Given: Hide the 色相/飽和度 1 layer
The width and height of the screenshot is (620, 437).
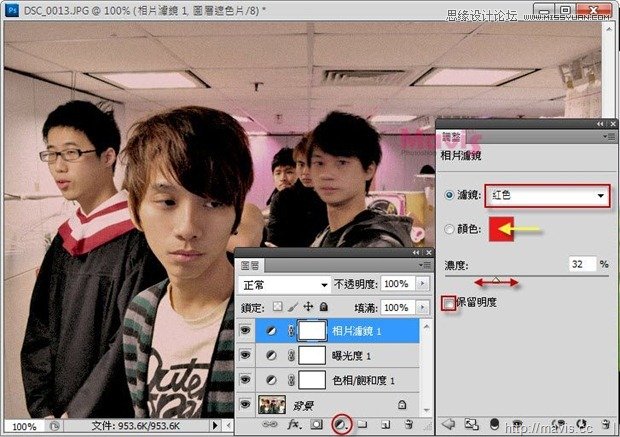Looking at the screenshot, I should pyautogui.click(x=246, y=380).
